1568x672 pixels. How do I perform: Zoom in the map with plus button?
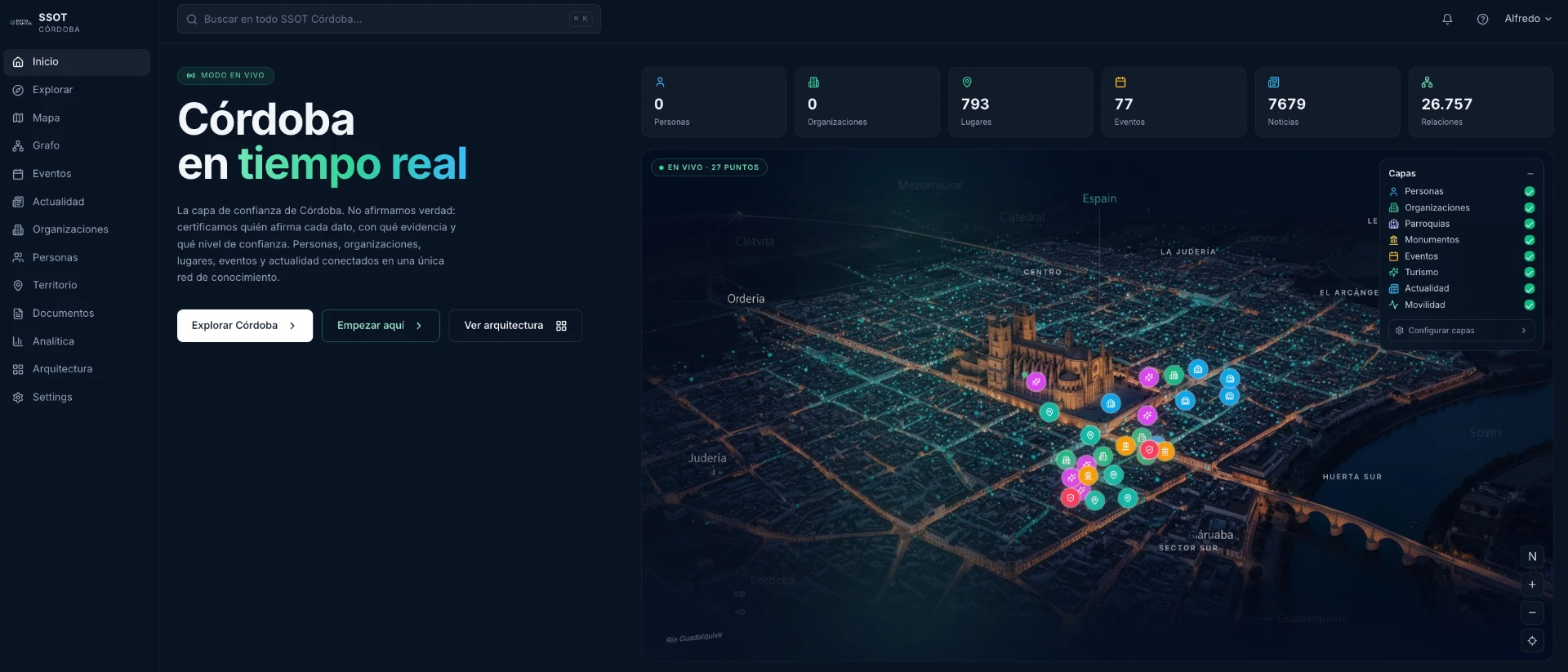click(1532, 585)
